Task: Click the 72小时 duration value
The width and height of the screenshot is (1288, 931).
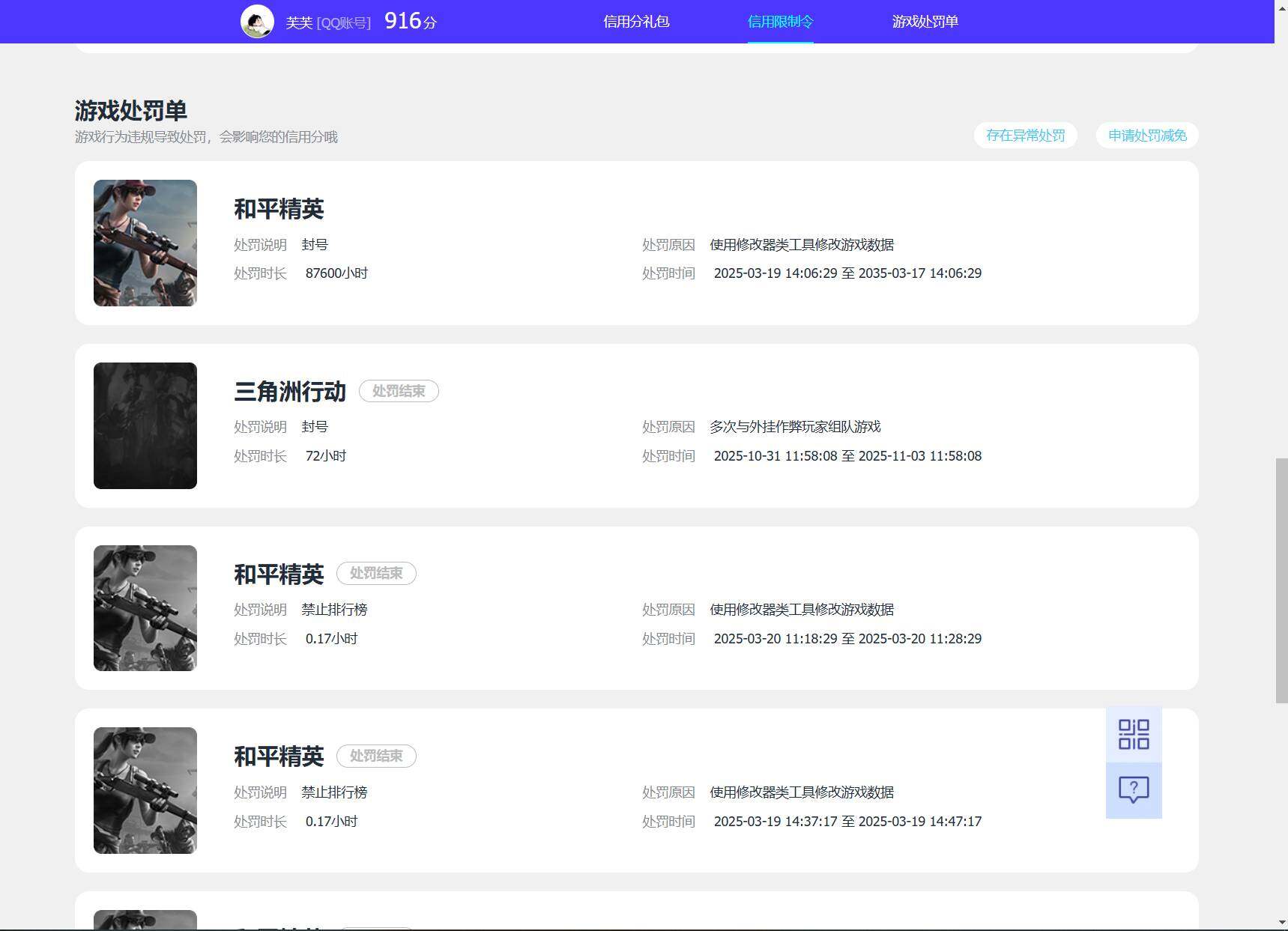Action: (326, 456)
